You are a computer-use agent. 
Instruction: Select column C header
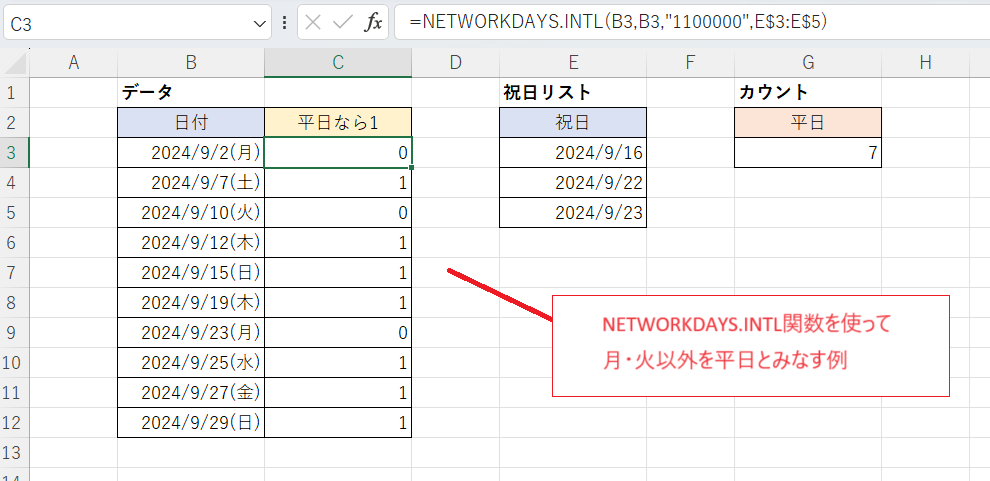338,62
